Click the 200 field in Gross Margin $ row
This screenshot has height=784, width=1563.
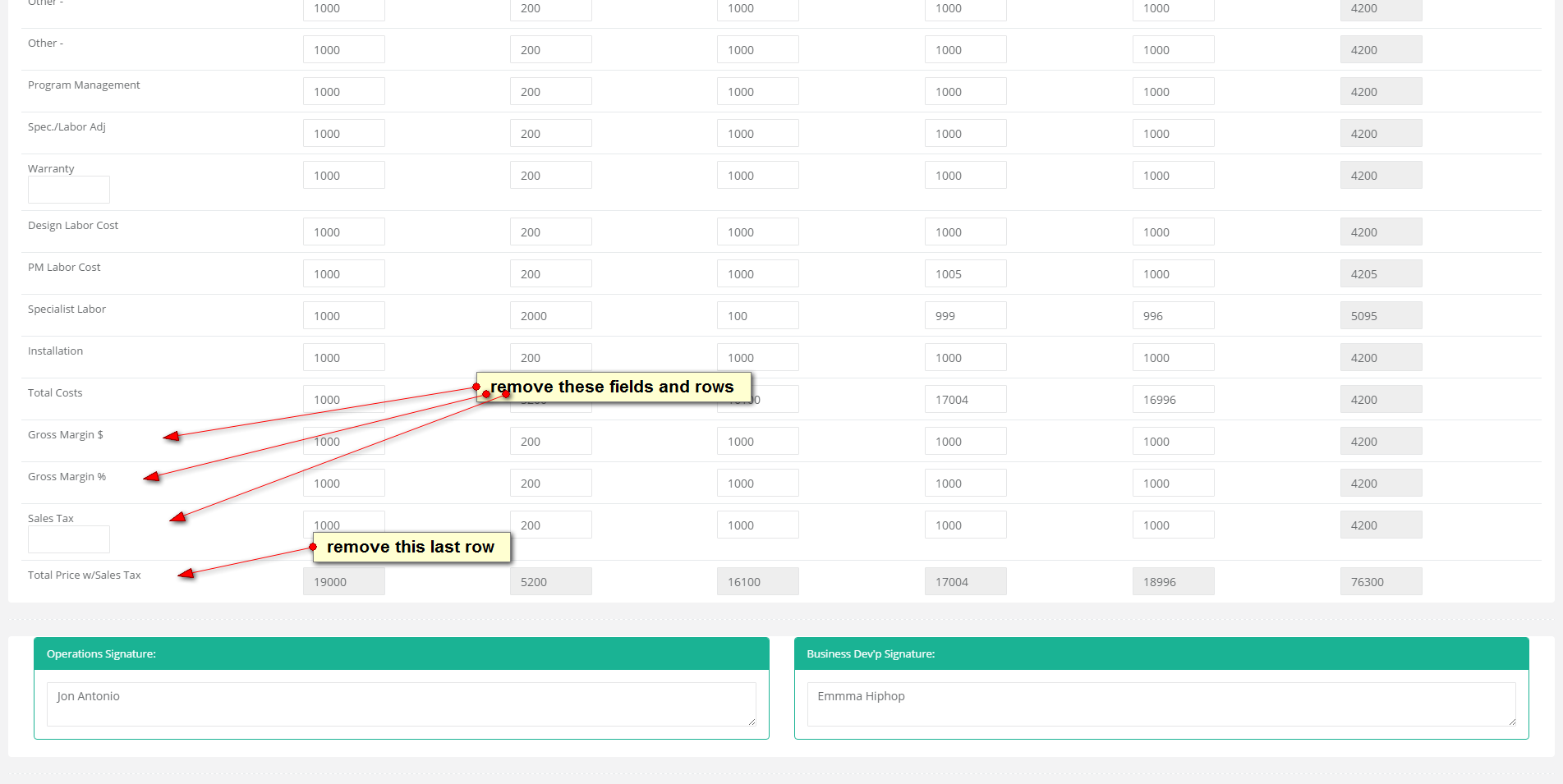tap(551, 441)
